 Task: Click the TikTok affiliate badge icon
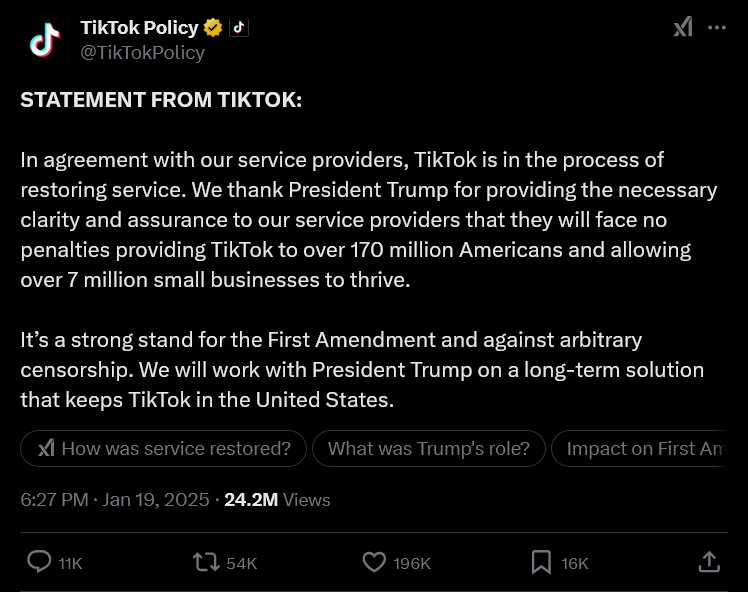pos(238,28)
